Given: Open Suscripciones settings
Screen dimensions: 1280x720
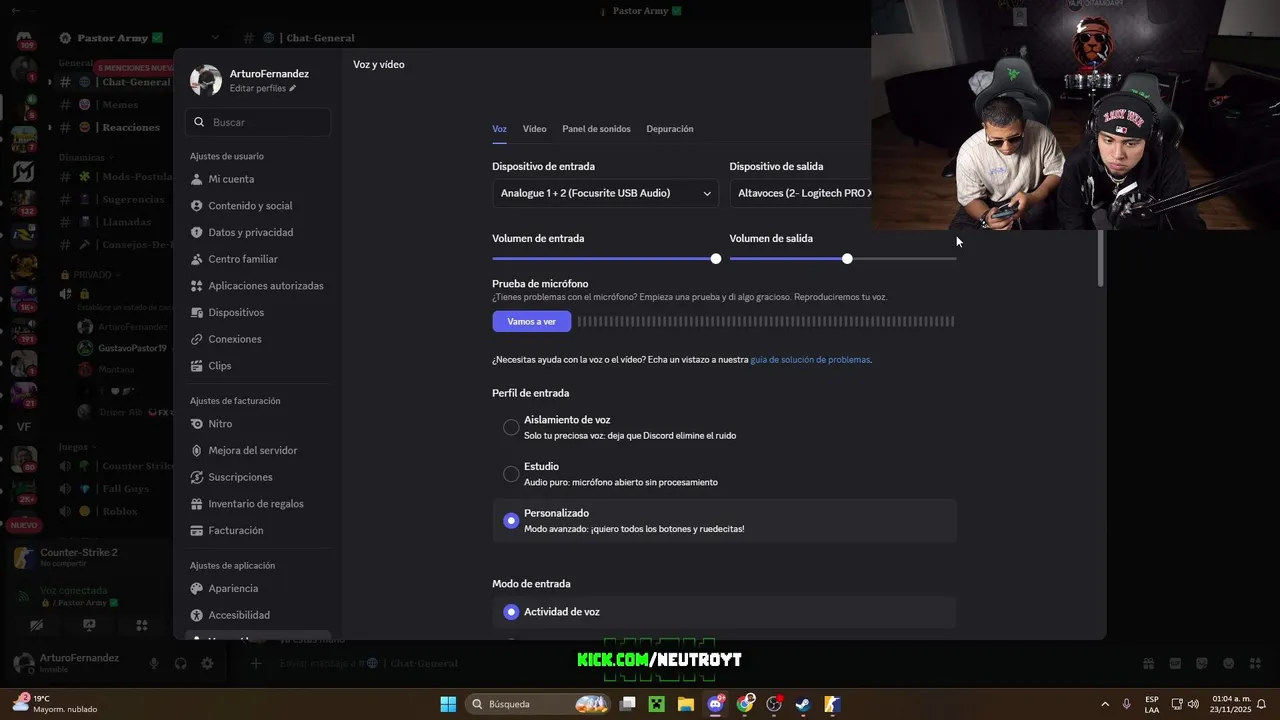Looking at the screenshot, I should pyautogui.click(x=257, y=477).
